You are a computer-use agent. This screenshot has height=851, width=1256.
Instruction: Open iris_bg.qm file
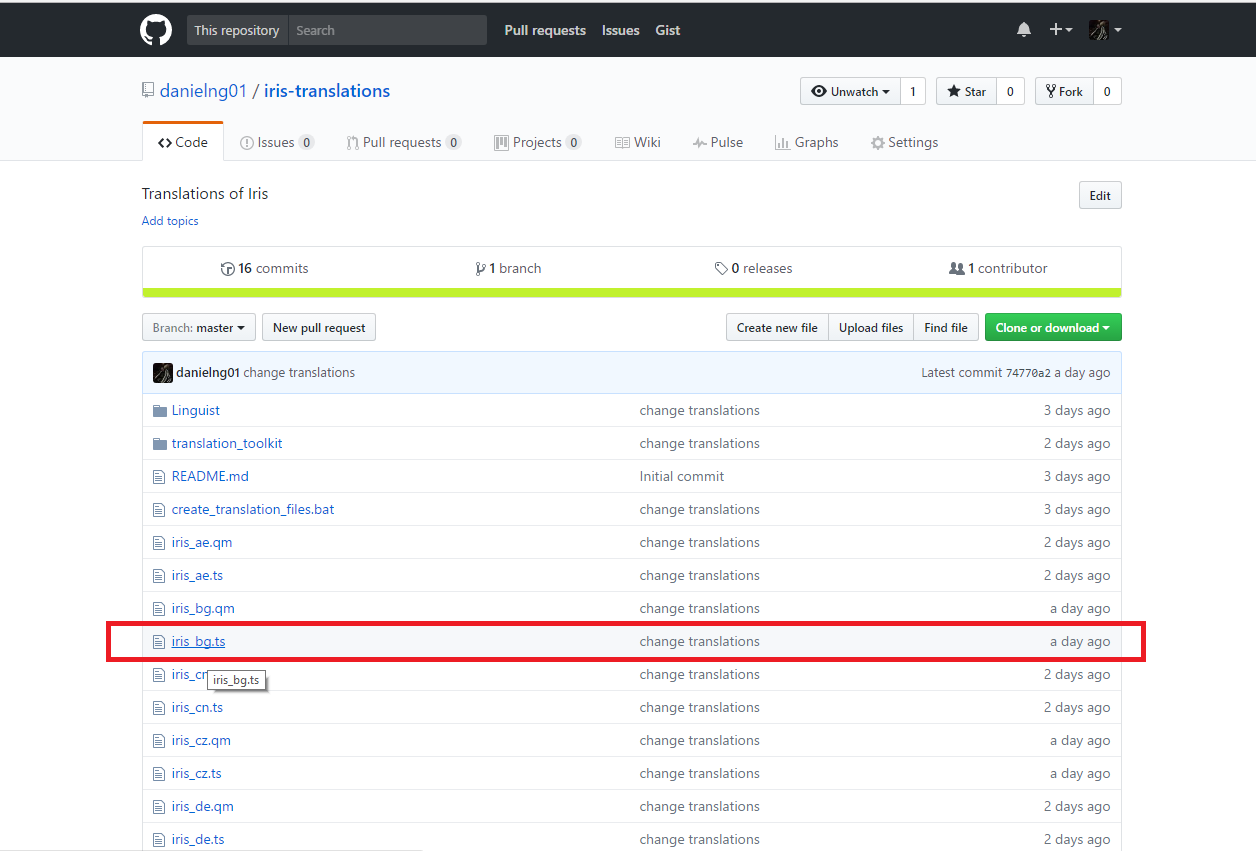point(203,608)
